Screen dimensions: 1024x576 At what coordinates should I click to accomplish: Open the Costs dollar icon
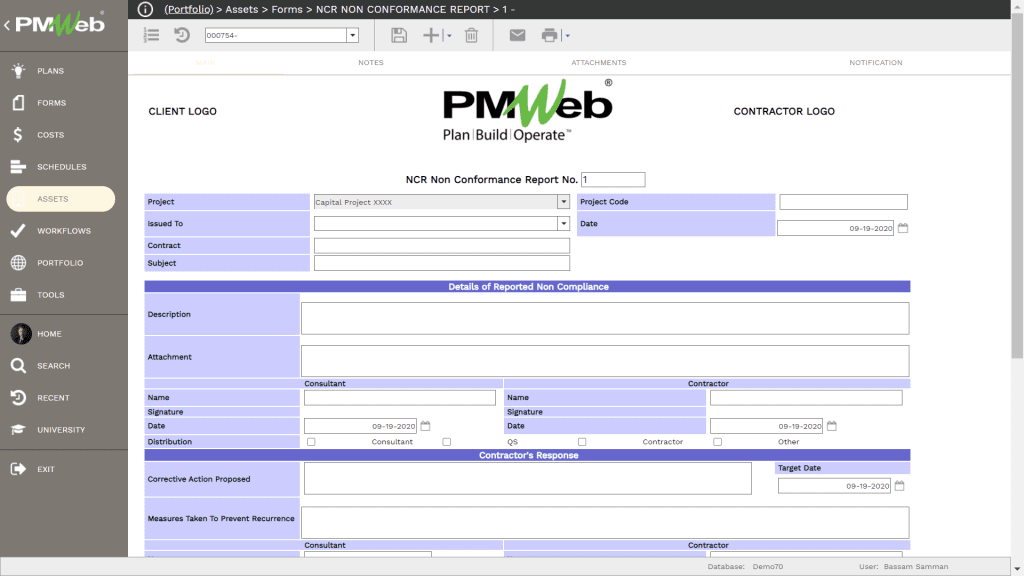18,135
